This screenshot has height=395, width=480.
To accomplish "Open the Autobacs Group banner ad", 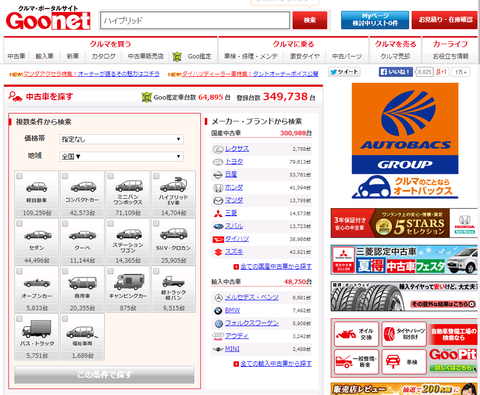I will click(405, 141).
